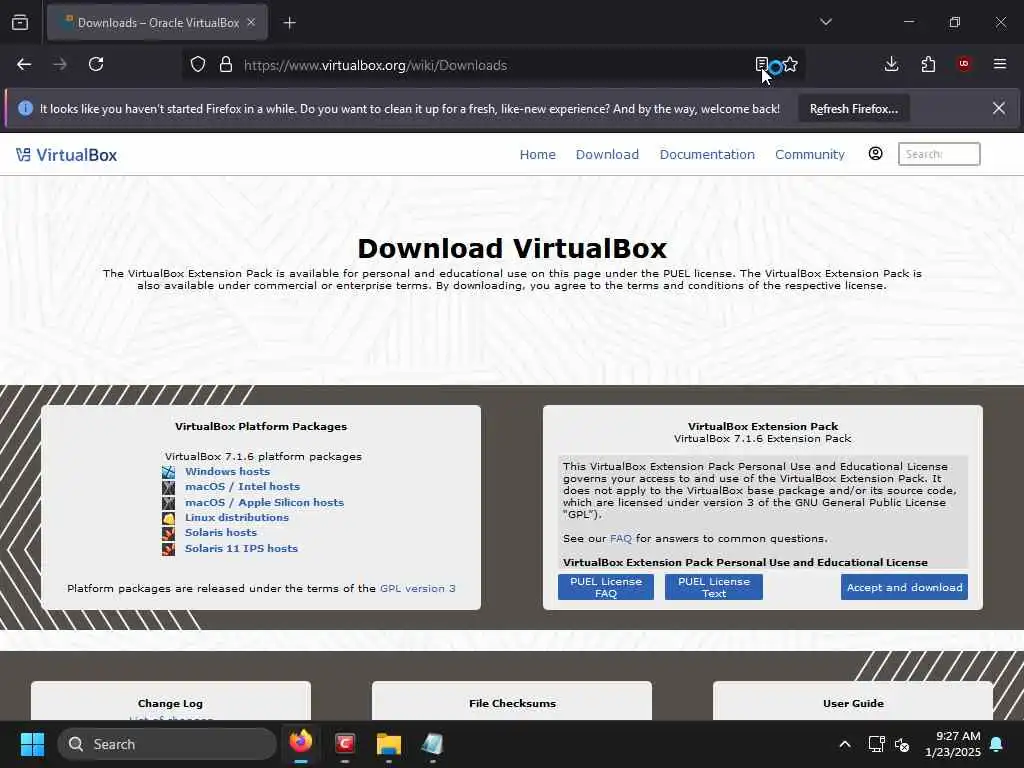Click the Linux distributions penguin icon
The image size is (1024, 768).
(168, 519)
